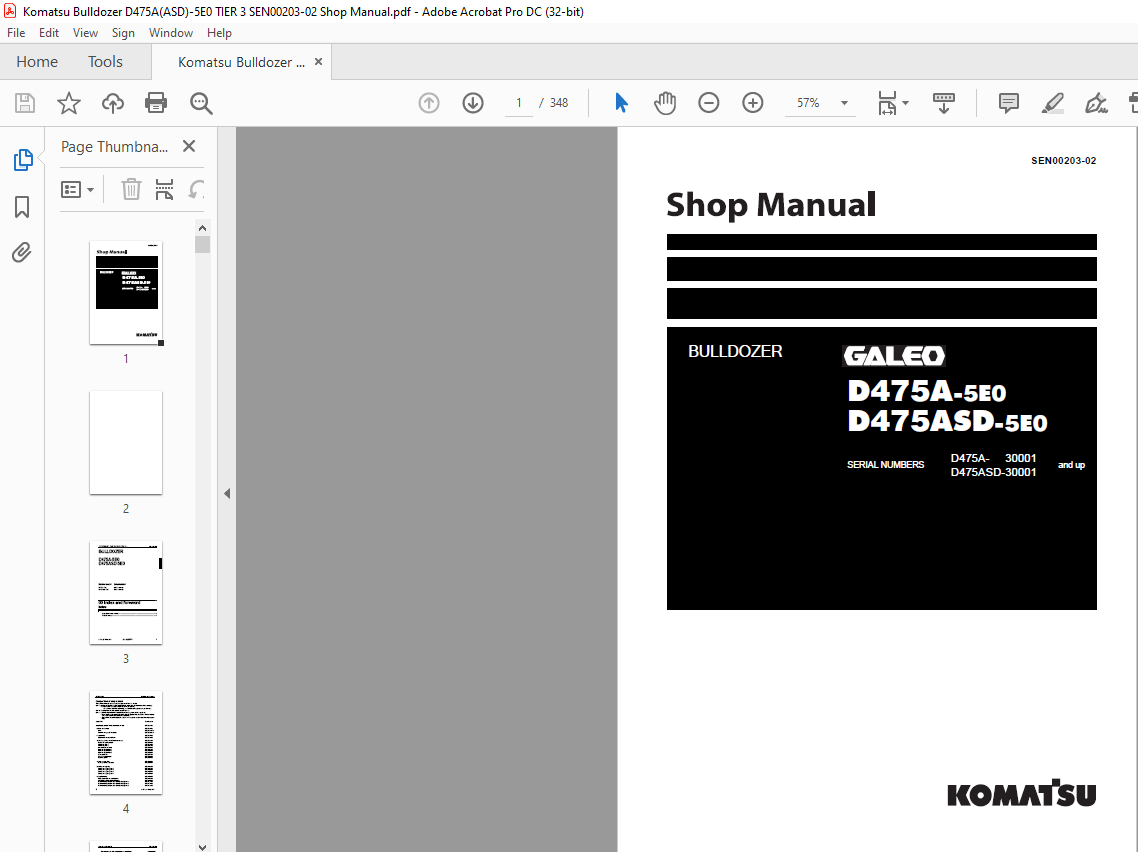The height and width of the screenshot is (852, 1138).
Task: Click the thumbnails scrollbar down arrow
Action: pyautogui.click(x=202, y=846)
